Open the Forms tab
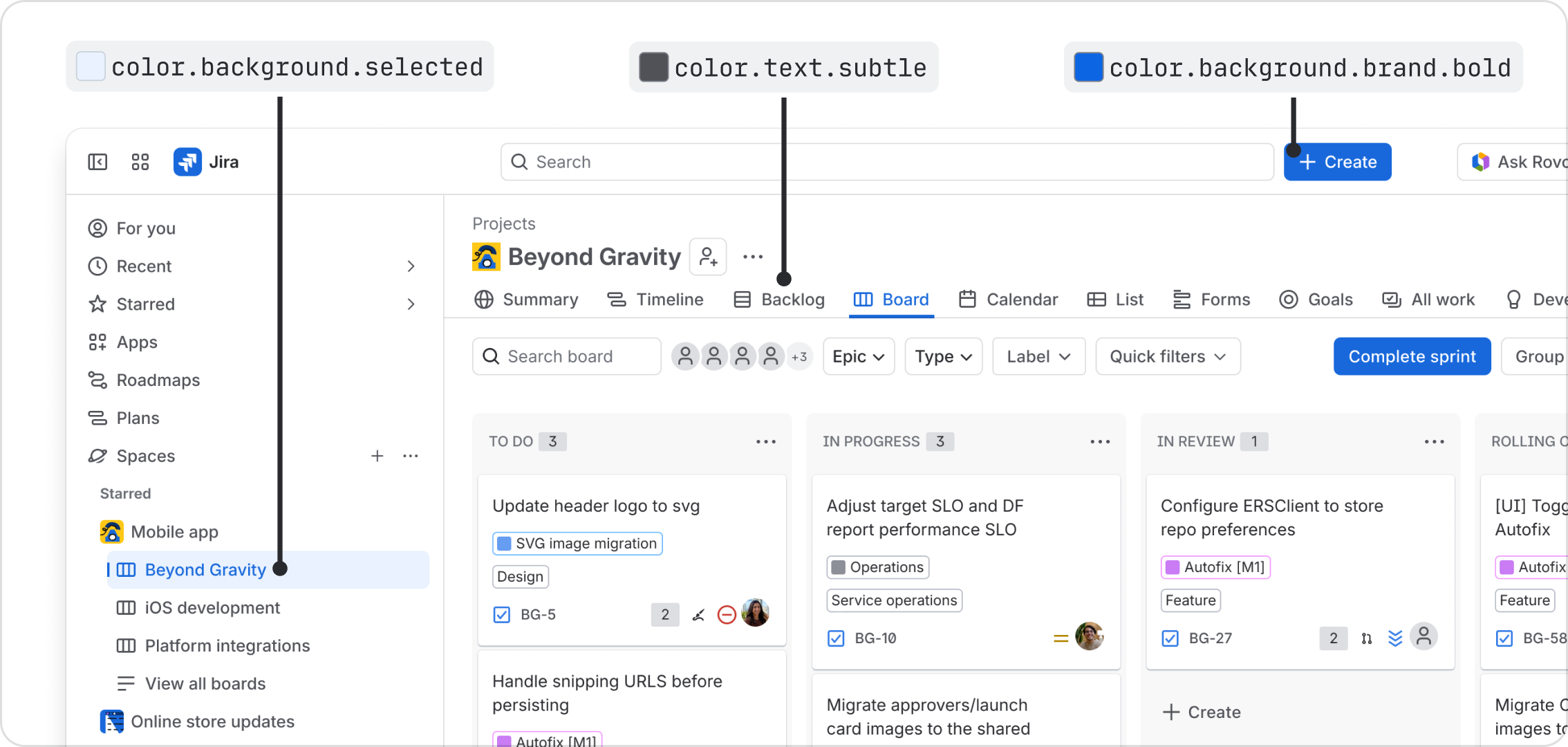Image resolution: width=1568 pixels, height=747 pixels. (x=1212, y=299)
